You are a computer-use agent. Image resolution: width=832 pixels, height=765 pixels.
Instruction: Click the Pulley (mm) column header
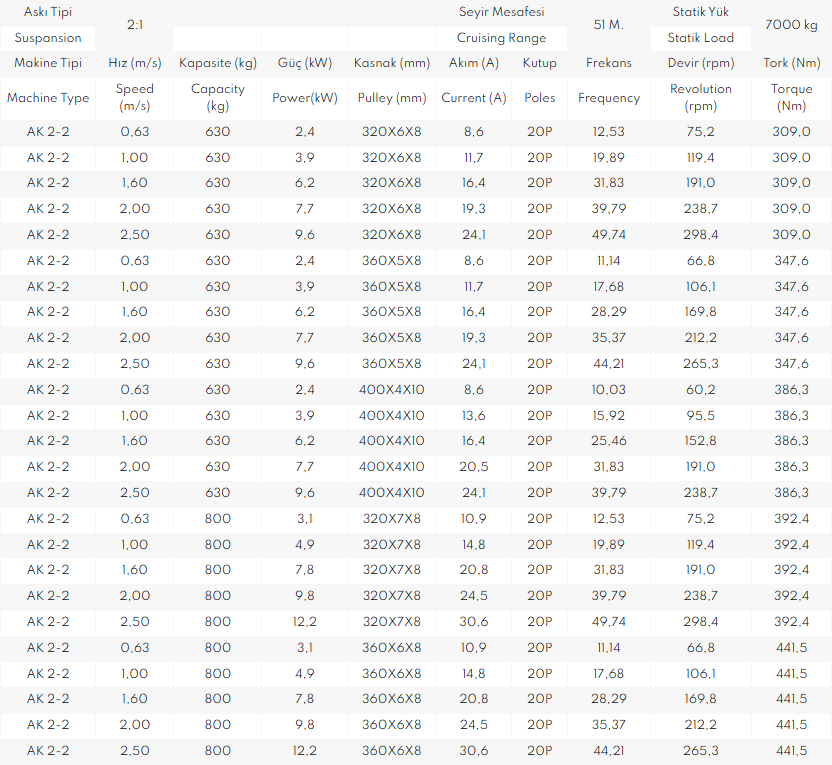(392, 98)
